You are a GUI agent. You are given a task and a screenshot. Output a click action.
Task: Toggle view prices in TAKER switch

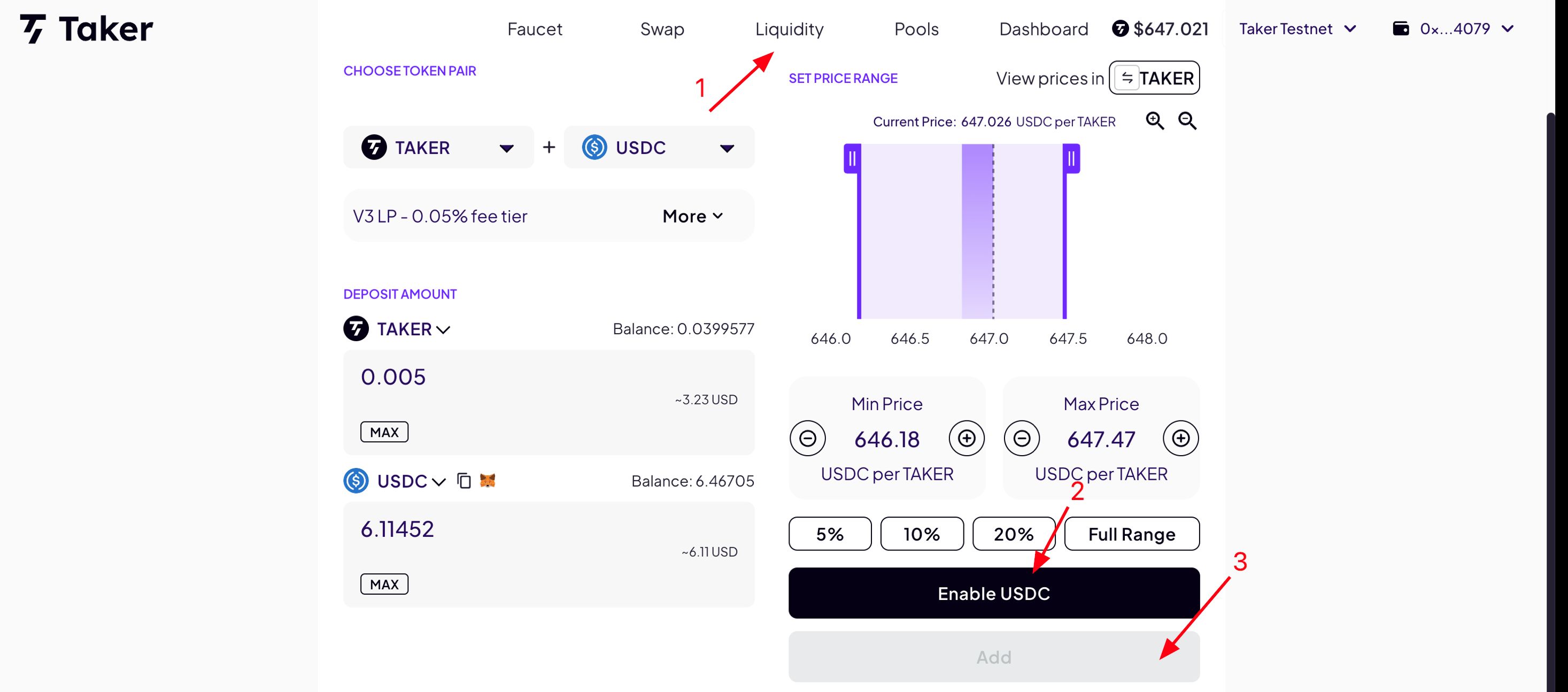click(1154, 78)
